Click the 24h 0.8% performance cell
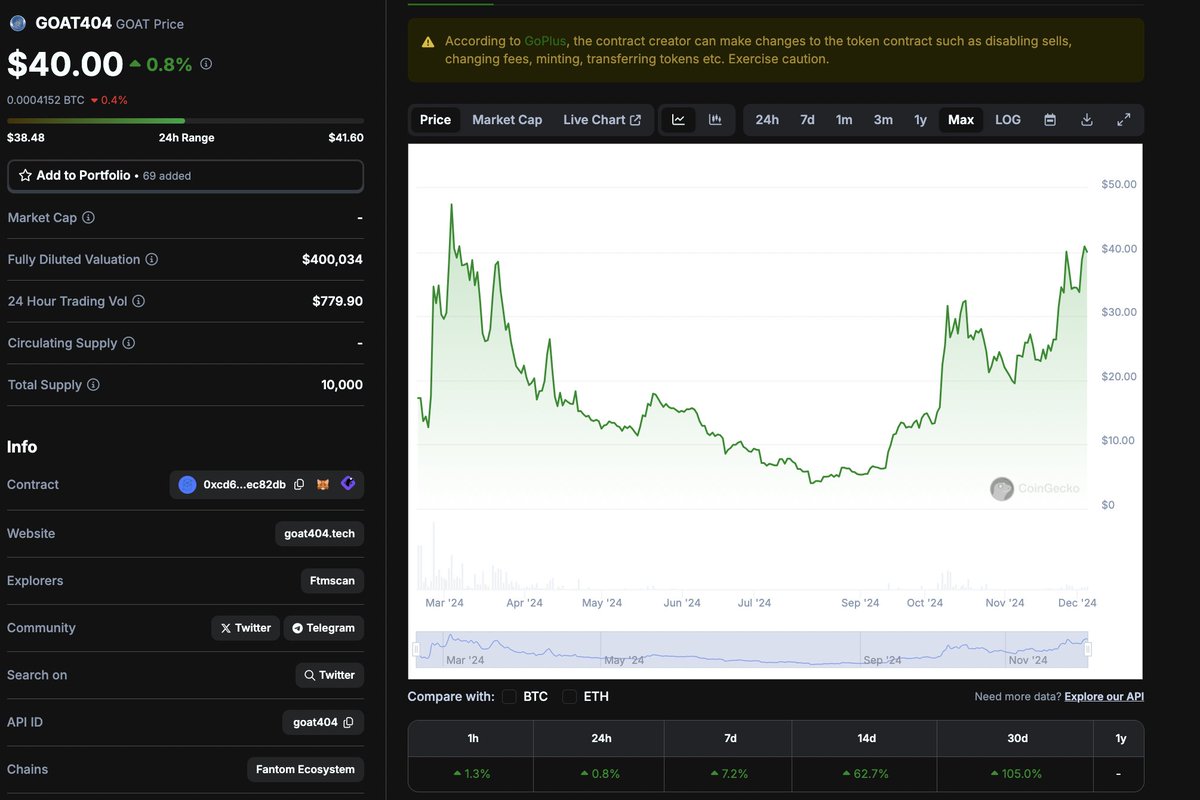Viewport: 1200px width, 800px height. [600, 774]
